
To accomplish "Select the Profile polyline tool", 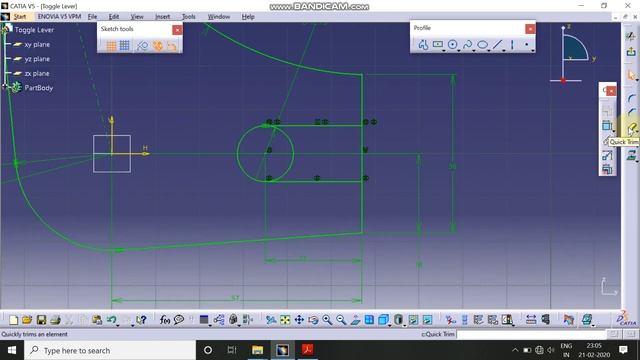I will click(423, 45).
